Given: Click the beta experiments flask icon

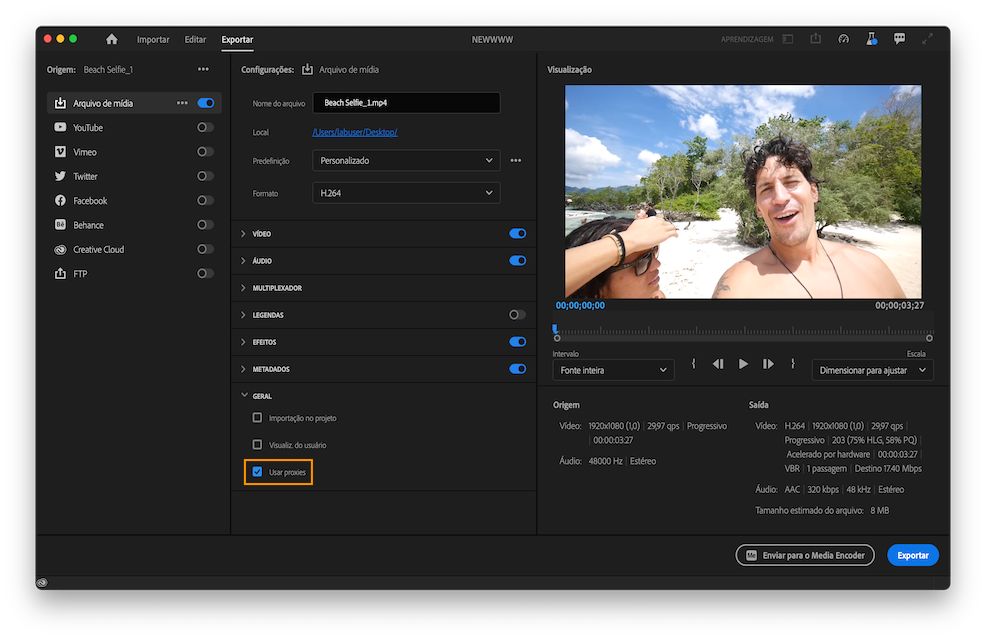Looking at the screenshot, I should tap(871, 38).
